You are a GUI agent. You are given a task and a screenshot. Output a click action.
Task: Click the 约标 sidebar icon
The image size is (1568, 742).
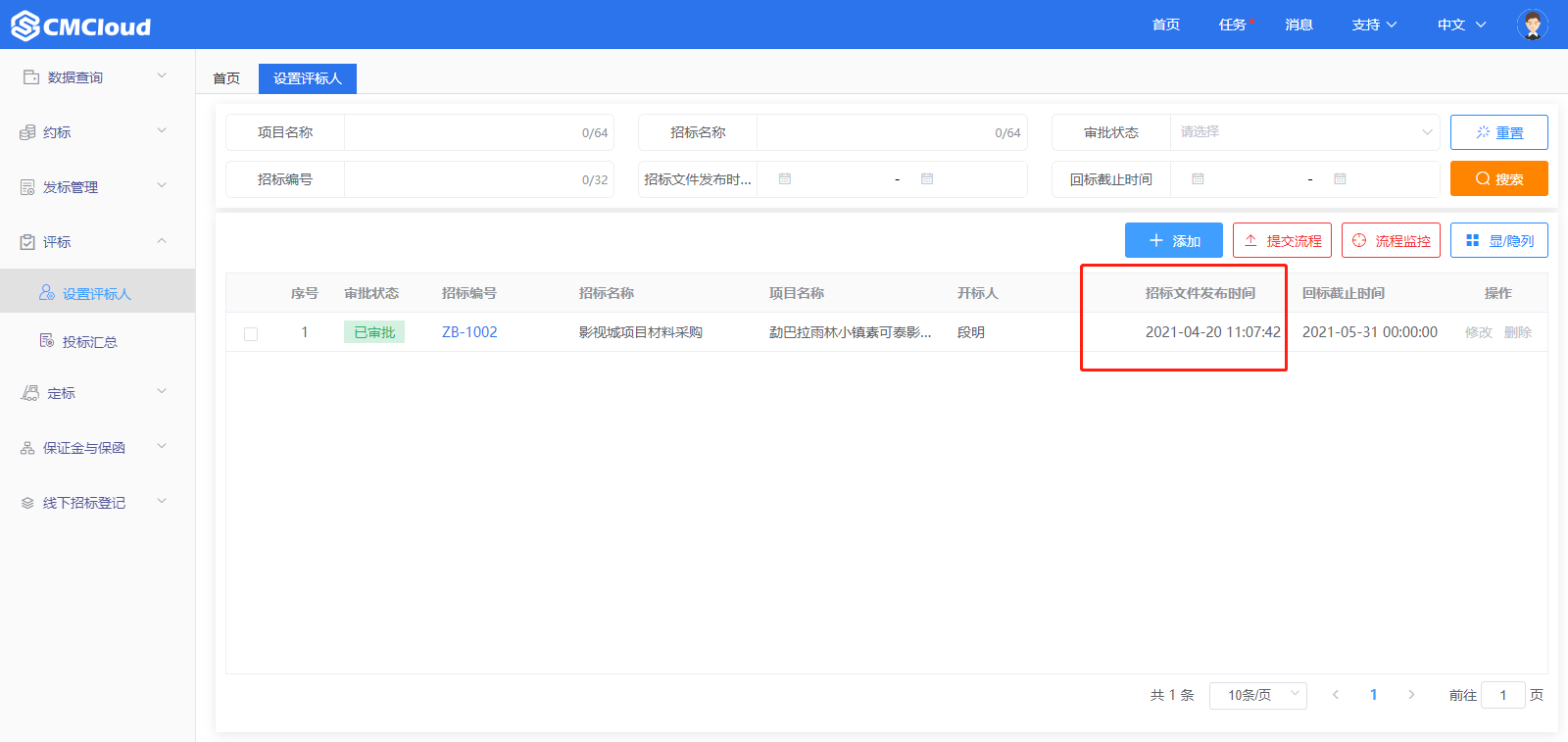click(x=27, y=132)
